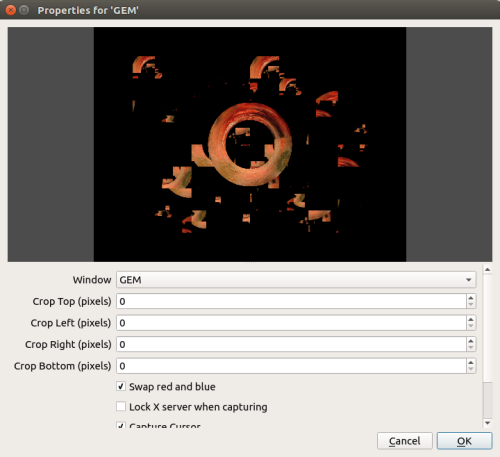
Task: Dismiss dialog with Cancel button
Action: click(405, 441)
